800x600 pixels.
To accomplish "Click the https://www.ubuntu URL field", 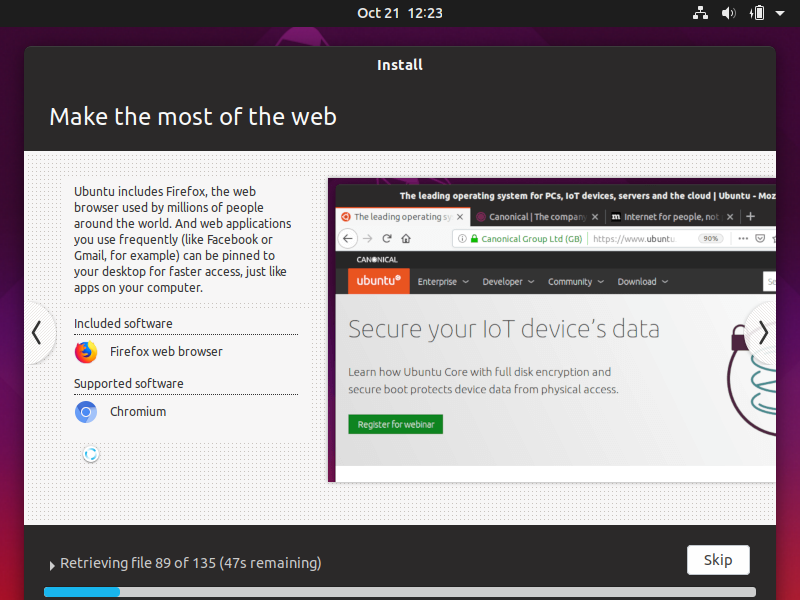I will click(x=634, y=239).
